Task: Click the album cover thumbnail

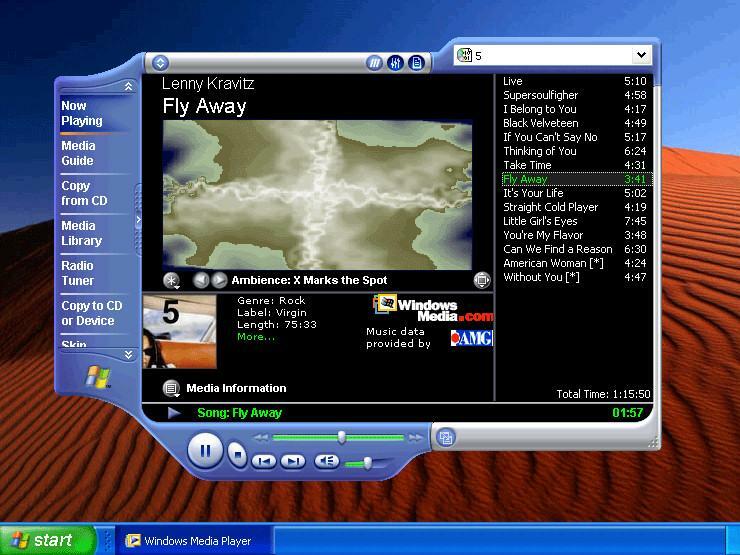Action: click(x=180, y=332)
